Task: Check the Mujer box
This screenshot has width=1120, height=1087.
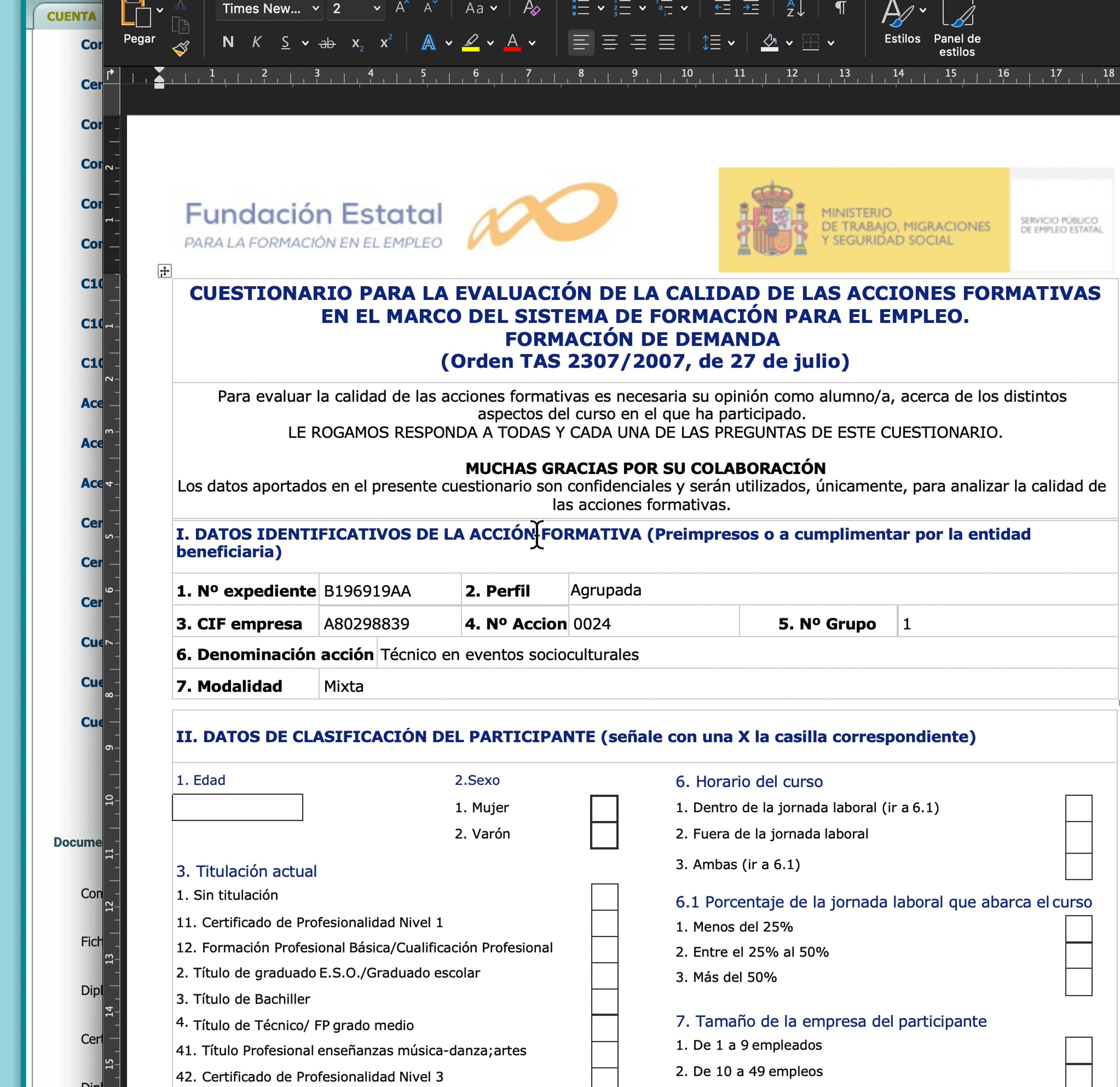Action: [x=604, y=808]
